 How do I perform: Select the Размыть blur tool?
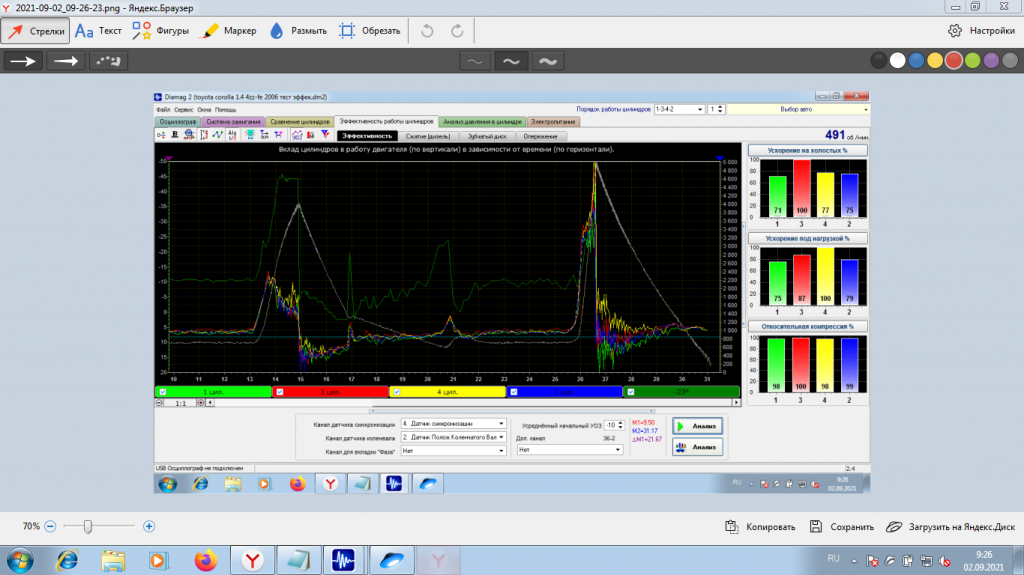click(298, 31)
